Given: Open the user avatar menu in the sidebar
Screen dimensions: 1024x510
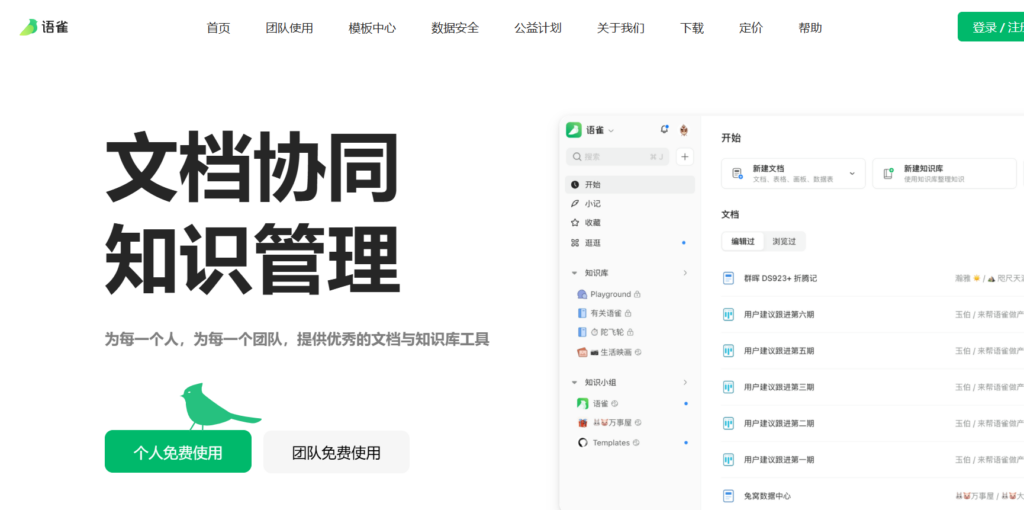Looking at the screenshot, I should pos(684,130).
